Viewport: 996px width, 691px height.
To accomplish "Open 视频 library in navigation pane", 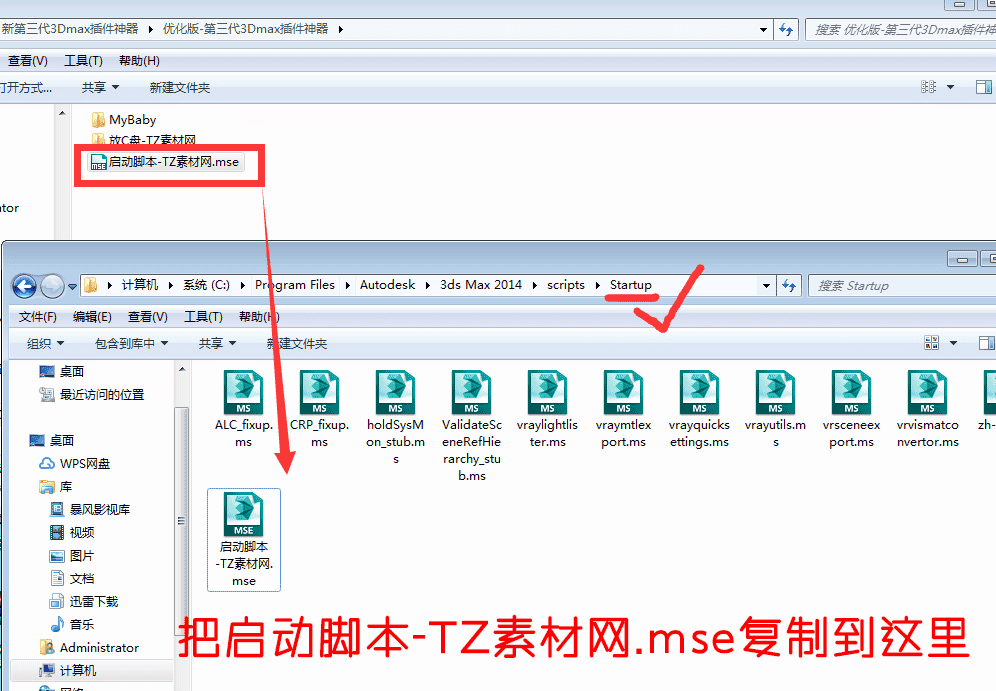I will coord(72,532).
